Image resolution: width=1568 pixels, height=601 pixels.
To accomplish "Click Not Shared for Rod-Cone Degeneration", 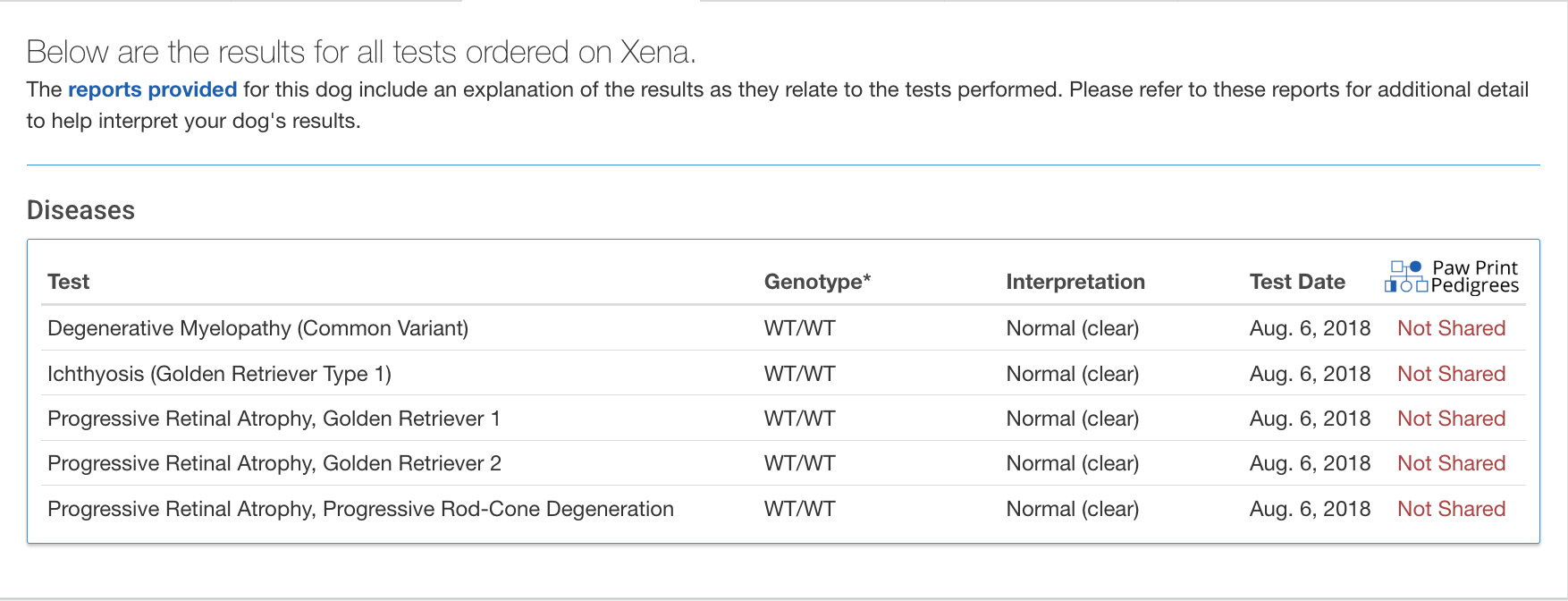I will [x=1451, y=509].
